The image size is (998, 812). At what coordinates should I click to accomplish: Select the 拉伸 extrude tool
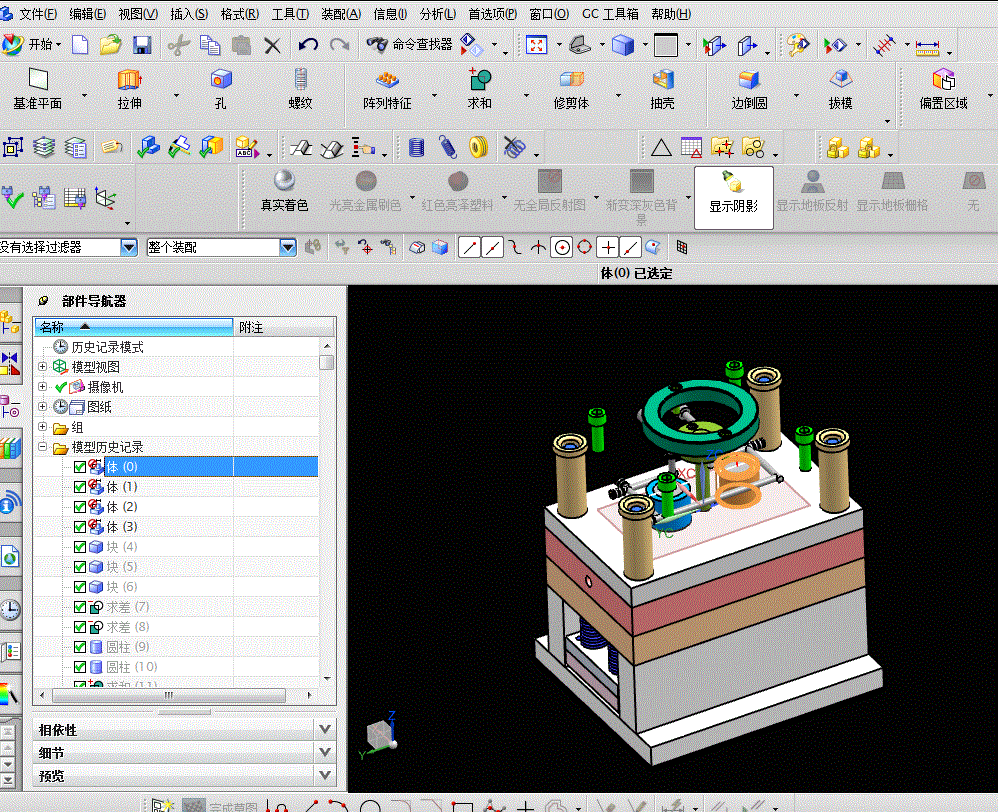click(129, 89)
